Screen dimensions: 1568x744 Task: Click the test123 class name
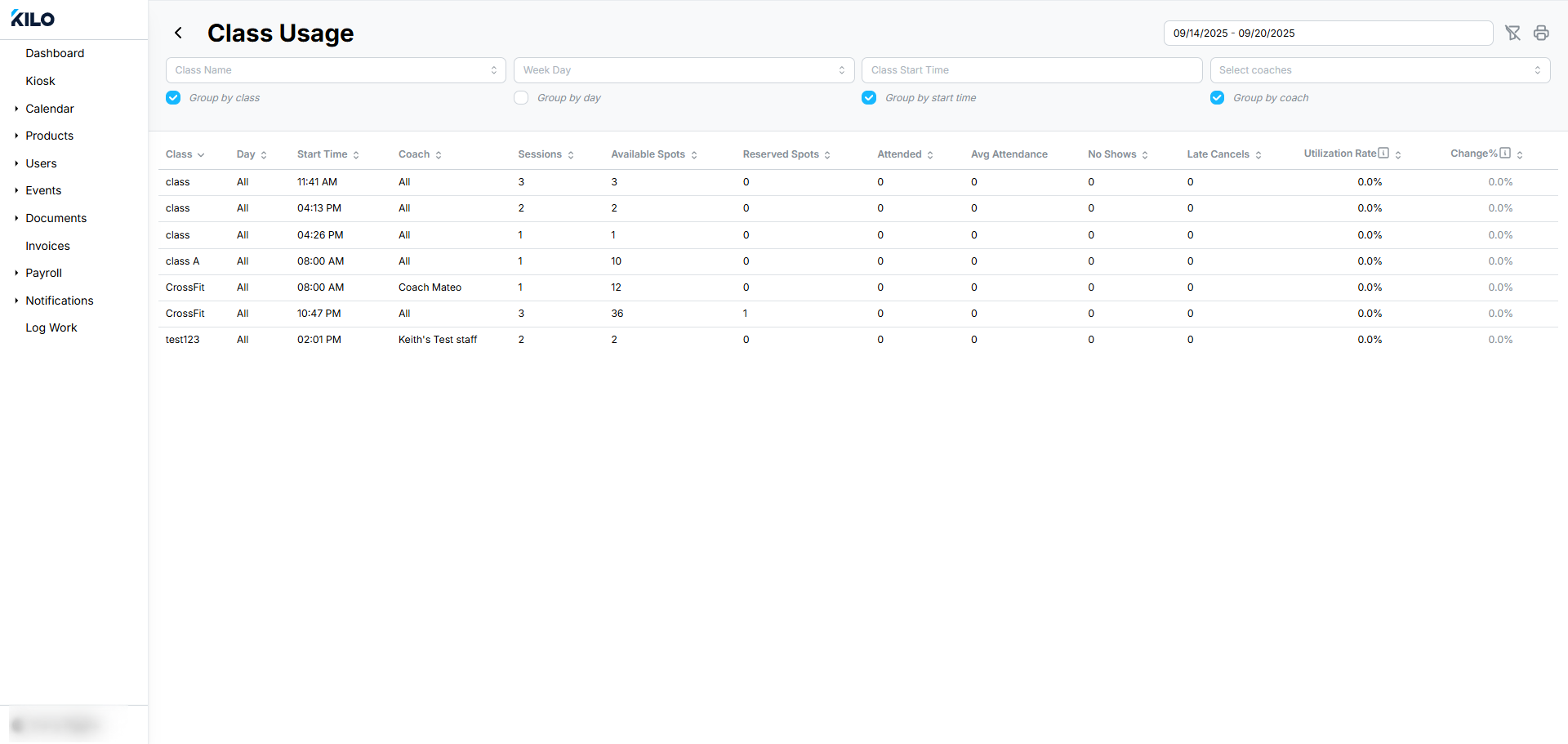(x=182, y=340)
